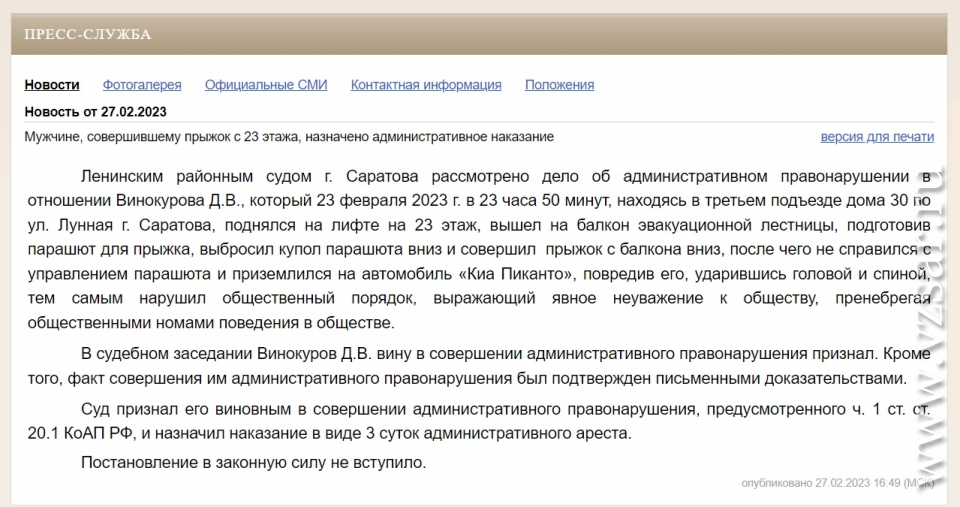Open the Официальные СМИ link
This screenshot has height=507, width=960.
(x=266, y=85)
